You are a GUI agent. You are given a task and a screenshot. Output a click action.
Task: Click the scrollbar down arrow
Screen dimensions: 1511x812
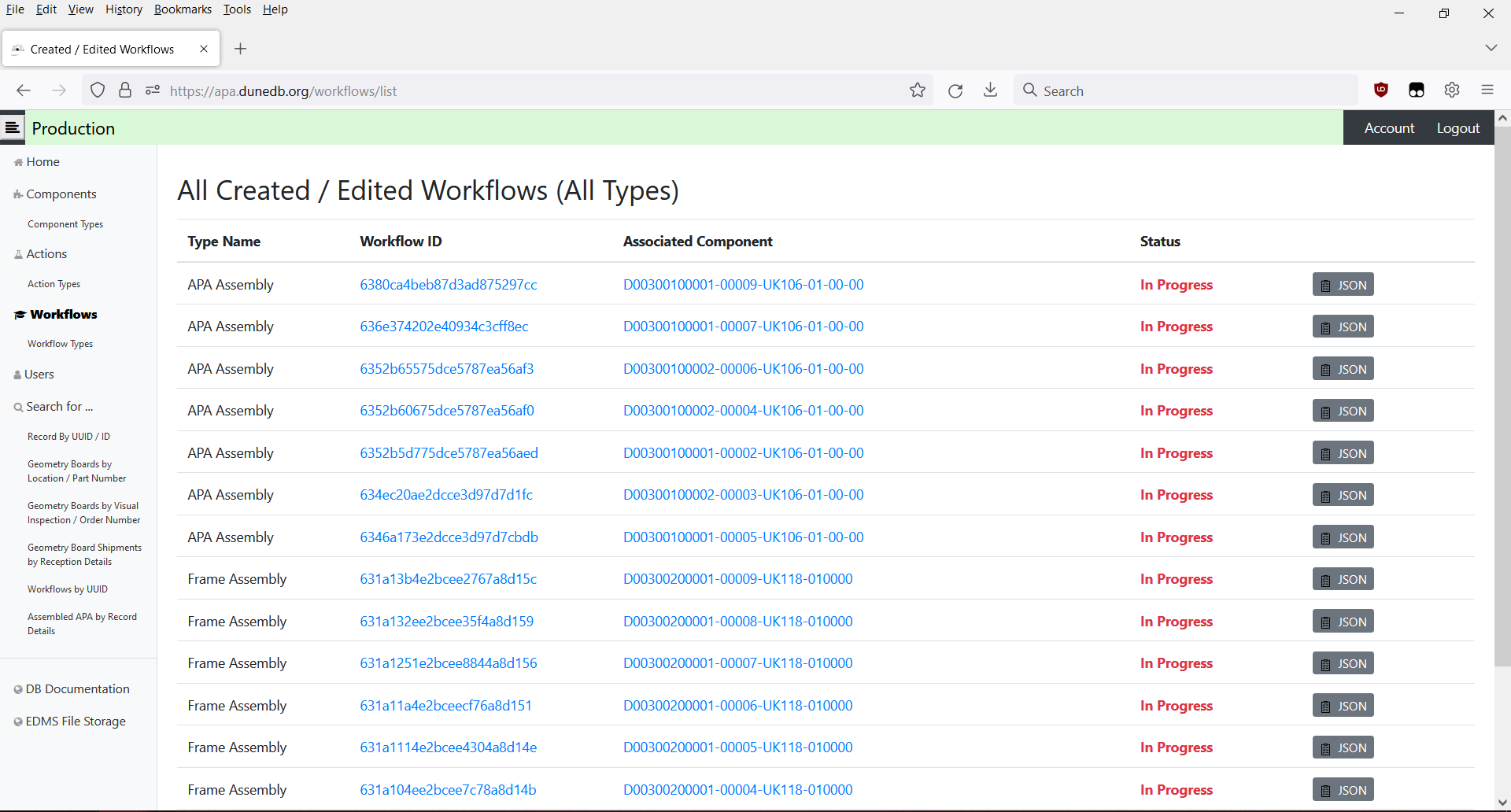pos(1502,803)
